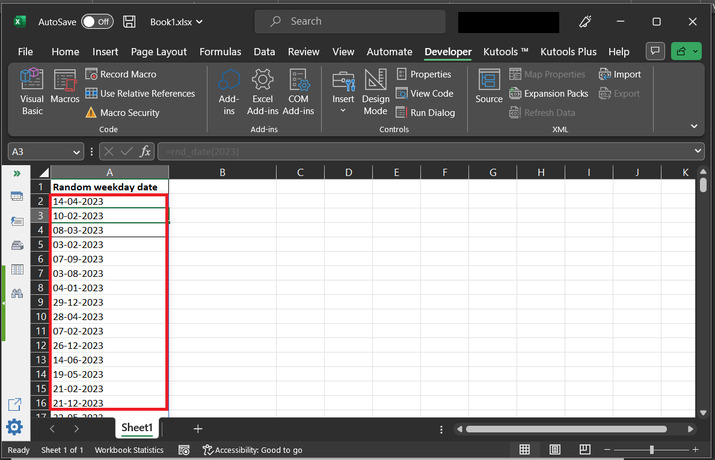
Task: Collapse the ribbon with chevron arrow
Action: (x=695, y=126)
